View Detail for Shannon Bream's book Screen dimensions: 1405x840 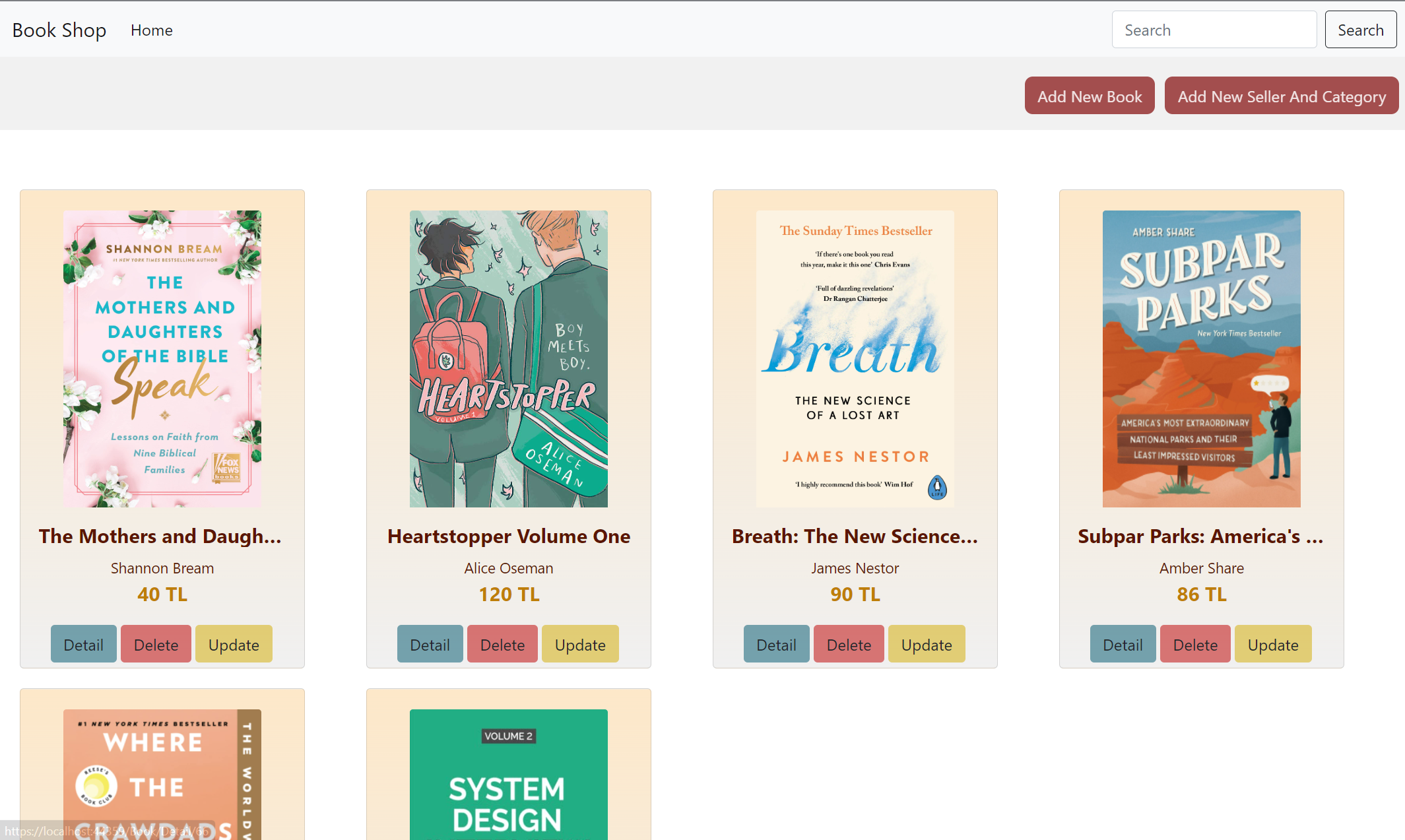(84, 644)
